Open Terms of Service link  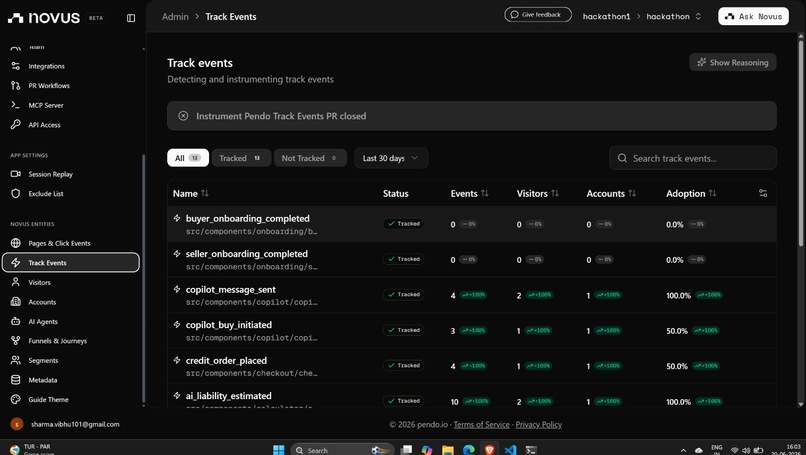(481, 424)
